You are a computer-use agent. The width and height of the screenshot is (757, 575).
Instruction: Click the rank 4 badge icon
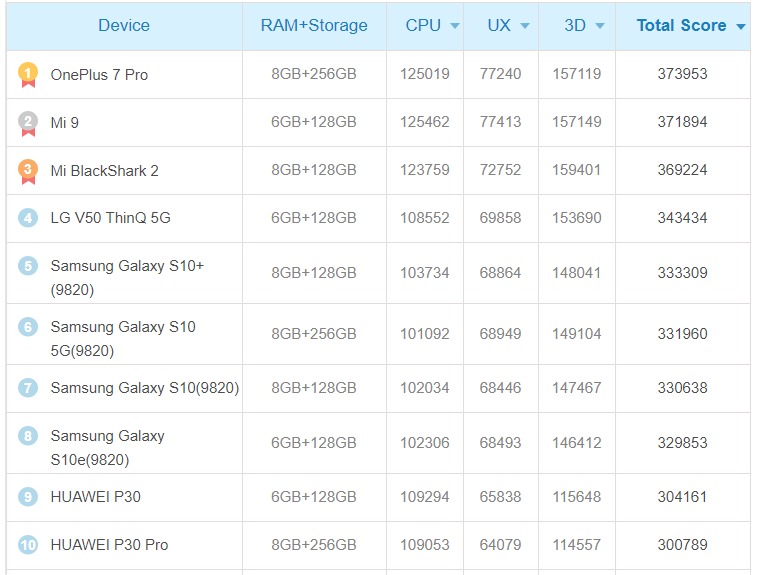(x=28, y=218)
